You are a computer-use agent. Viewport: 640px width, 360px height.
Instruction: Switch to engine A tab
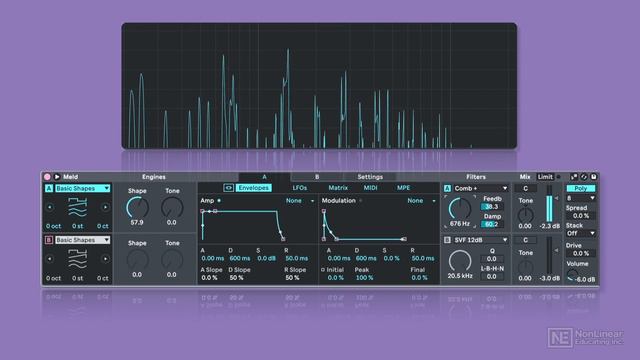[x=264, y=177]
